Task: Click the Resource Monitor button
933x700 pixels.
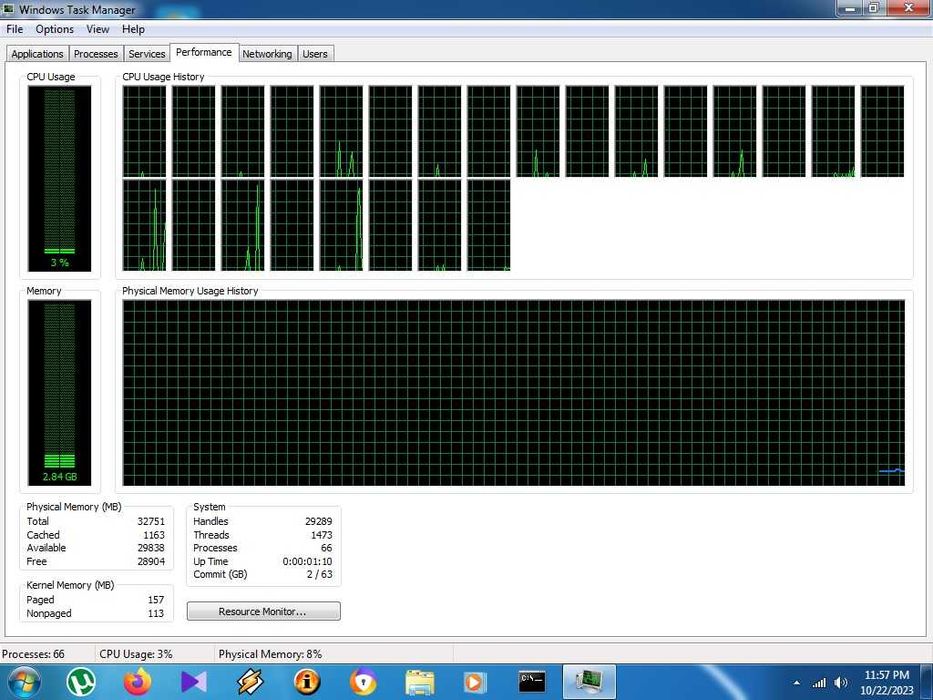Action: [264, 611]
